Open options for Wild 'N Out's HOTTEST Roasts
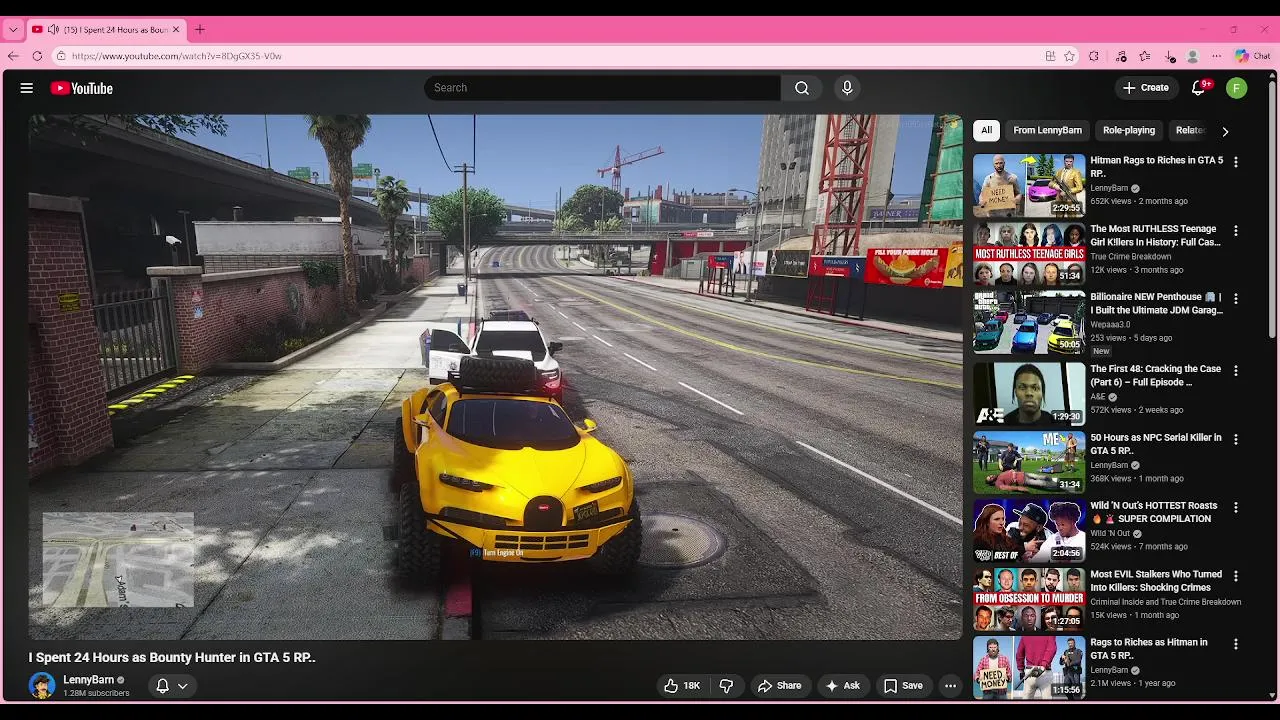The height and width of the screenshot is (720, 1280). 1236,508
